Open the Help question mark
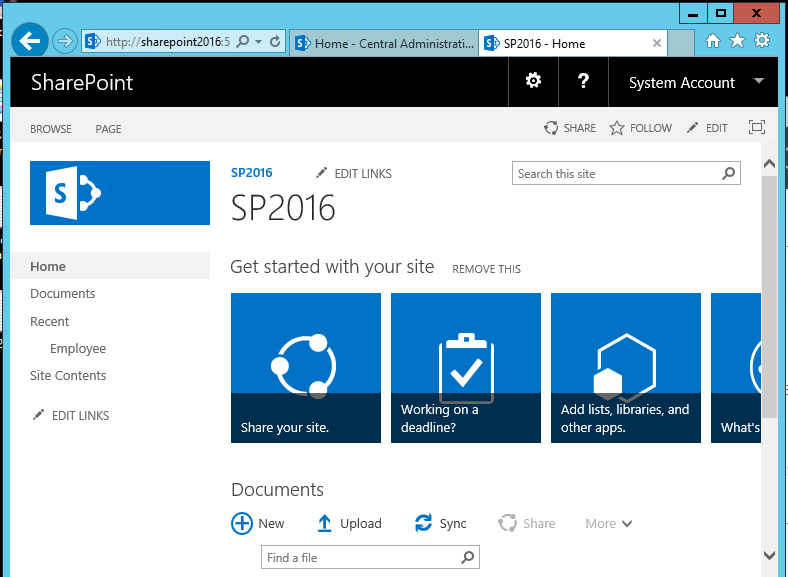 (583, 81)
